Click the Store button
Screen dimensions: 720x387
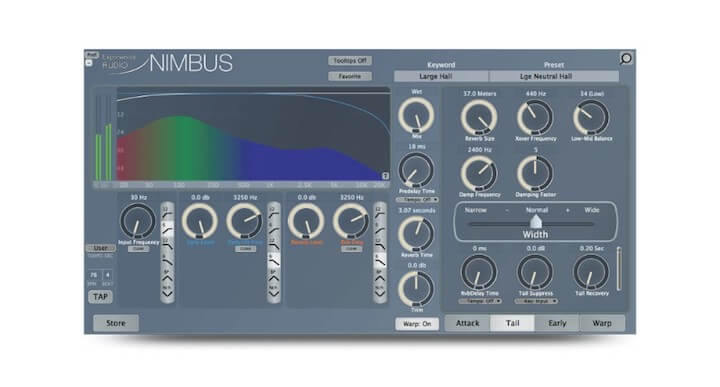tap(116, 323)
